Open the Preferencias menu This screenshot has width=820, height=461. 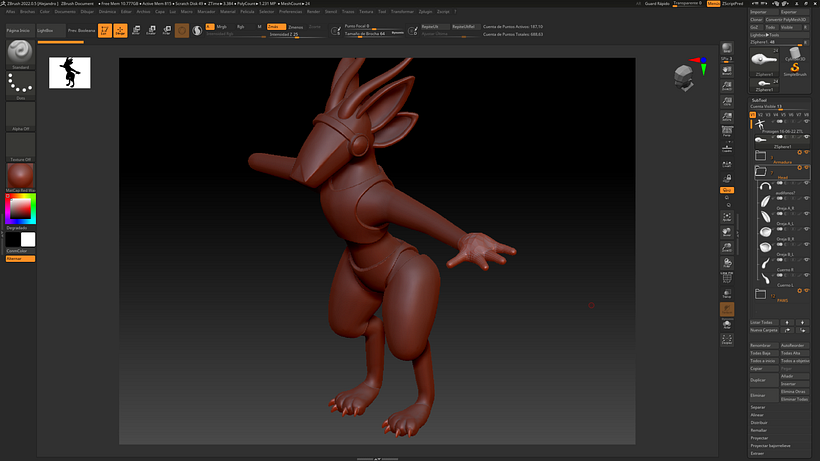click(x=290, y=11)
